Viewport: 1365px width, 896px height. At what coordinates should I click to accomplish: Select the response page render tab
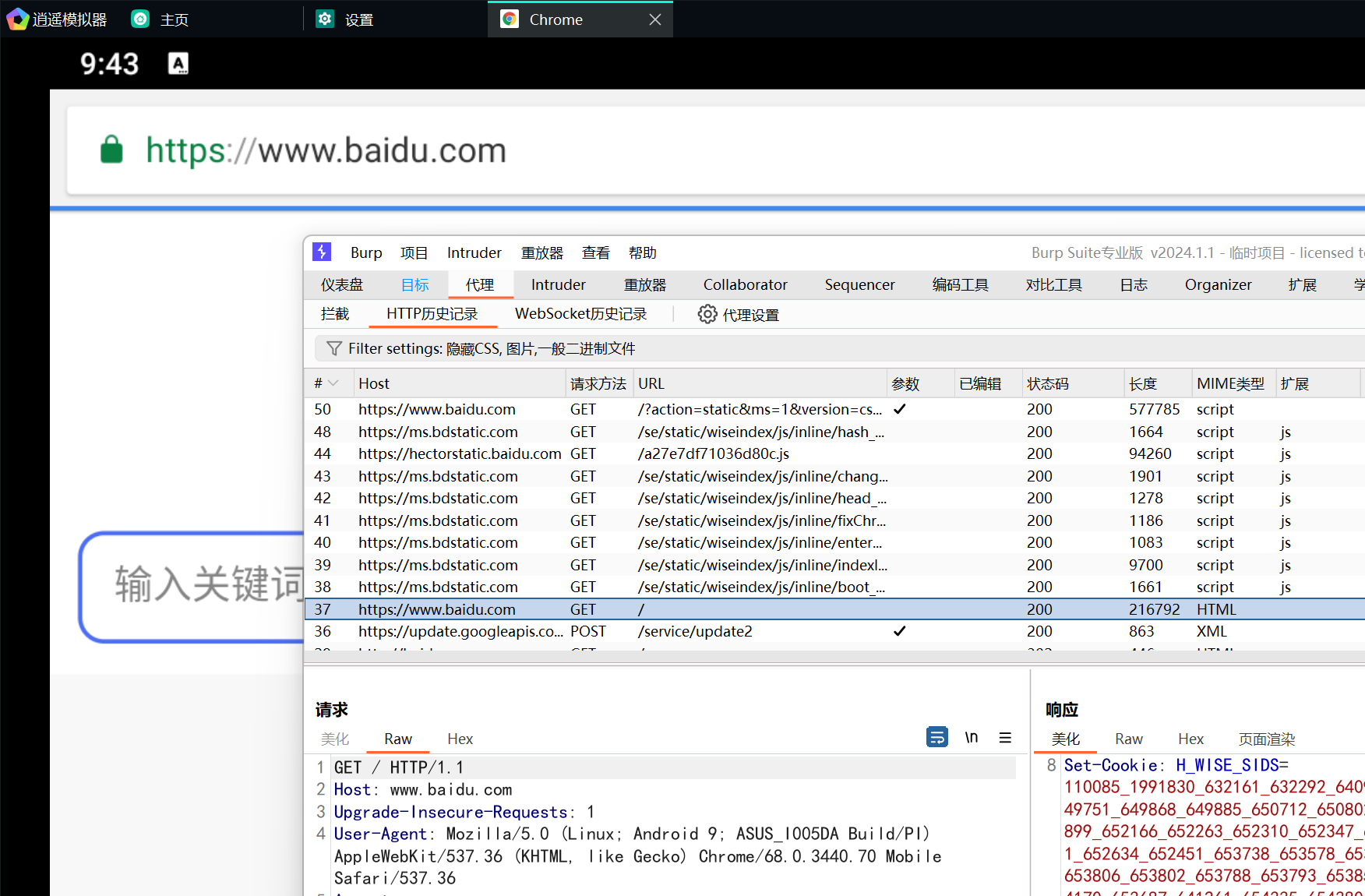point(1266,739)
